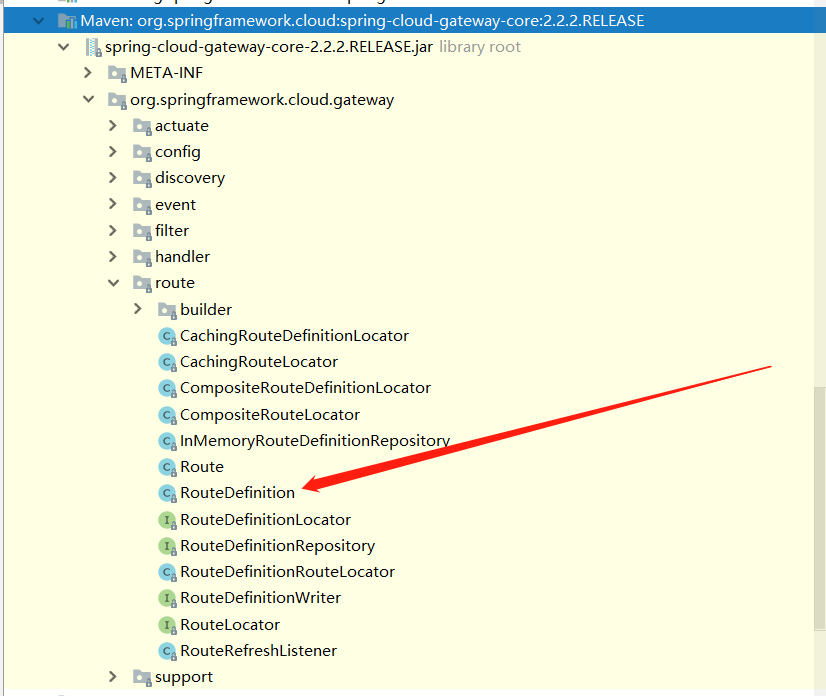
Task: Click the support package folder icon
Action: click(142, 677)
